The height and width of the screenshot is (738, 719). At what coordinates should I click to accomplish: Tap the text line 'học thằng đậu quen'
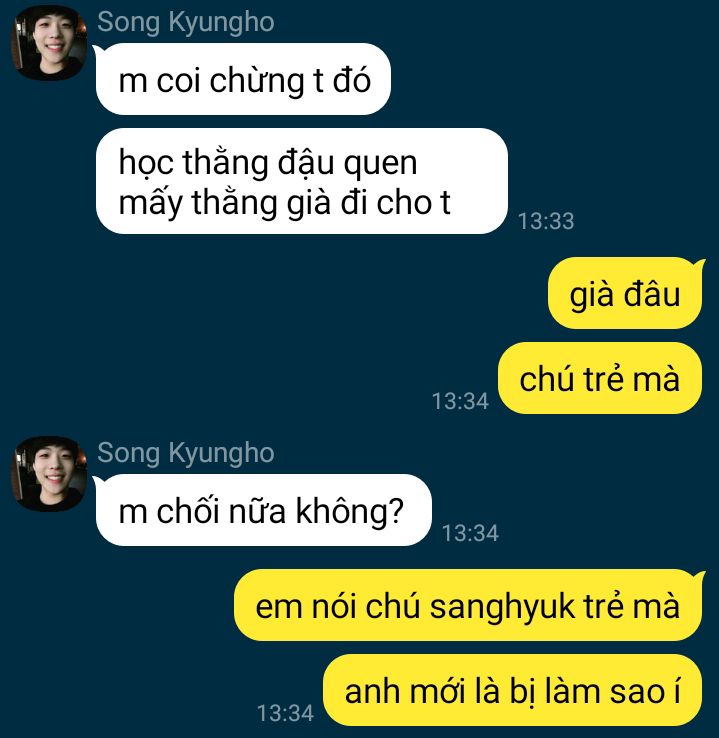268,162
